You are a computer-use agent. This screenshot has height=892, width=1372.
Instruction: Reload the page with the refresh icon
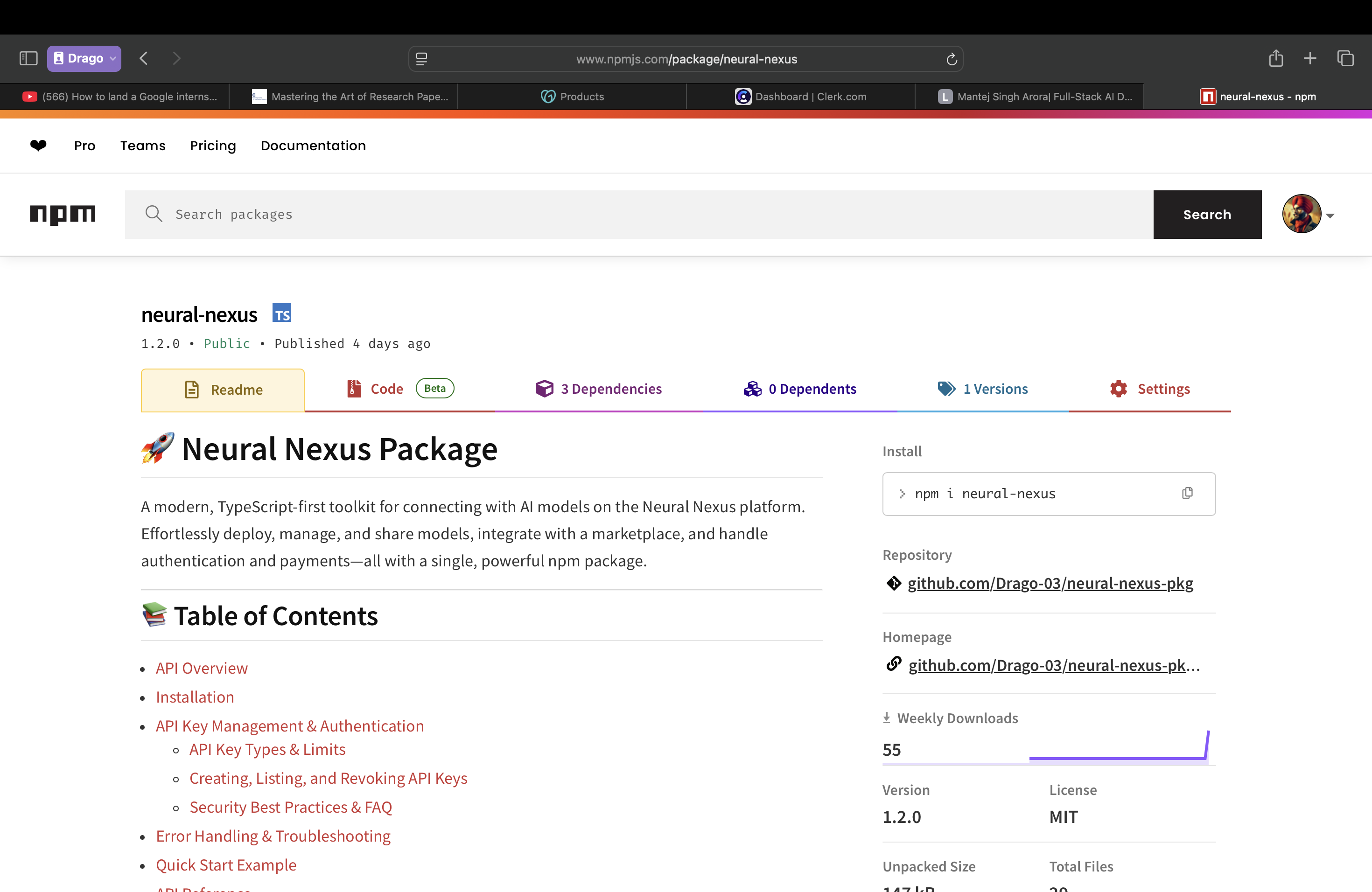coord(951,59)
